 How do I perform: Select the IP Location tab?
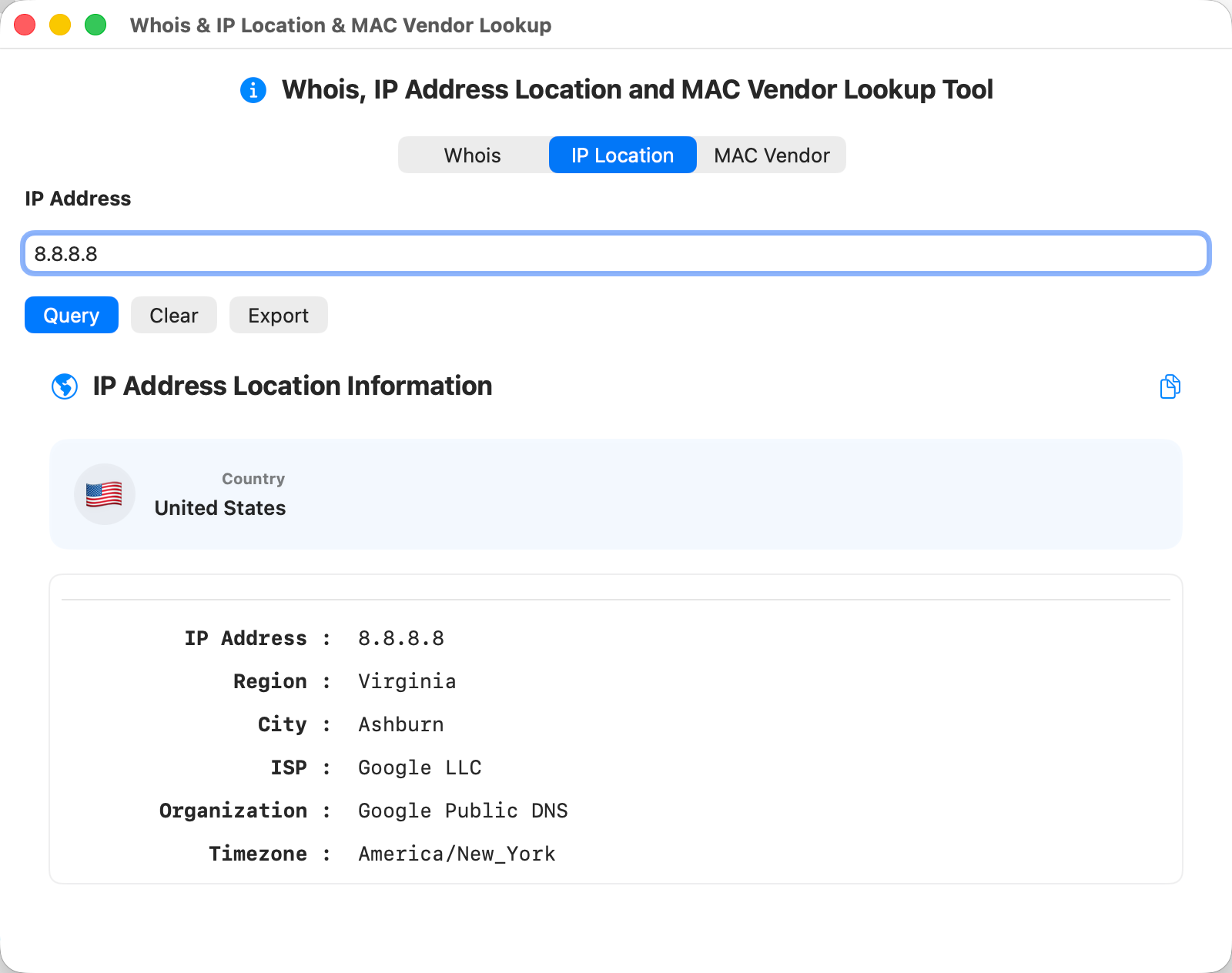coord(622,155)
